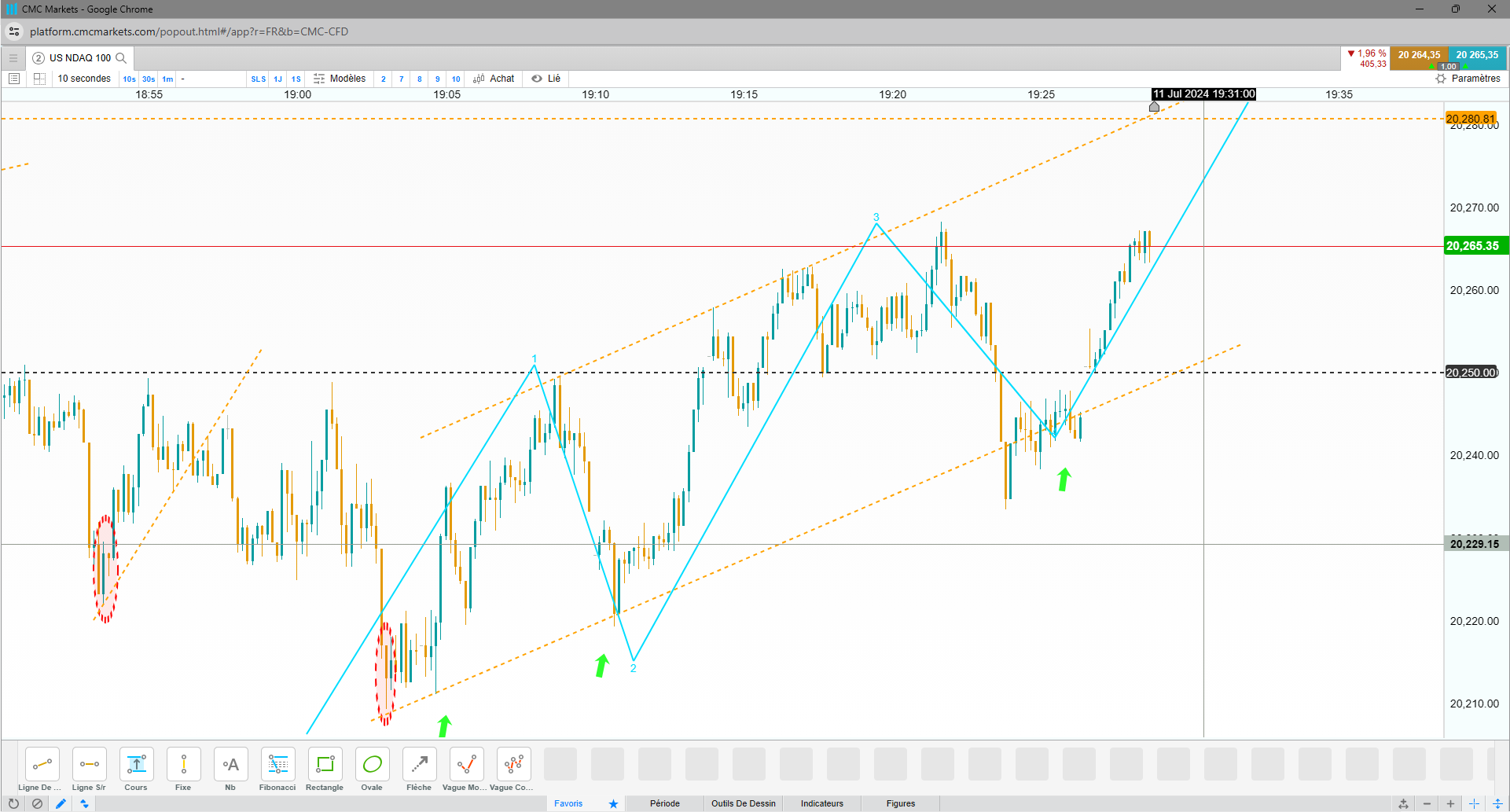Switch to the 30s timeframe shortcut
Image resolution: width=1510 pixels, height=812 pixels.
149,79
